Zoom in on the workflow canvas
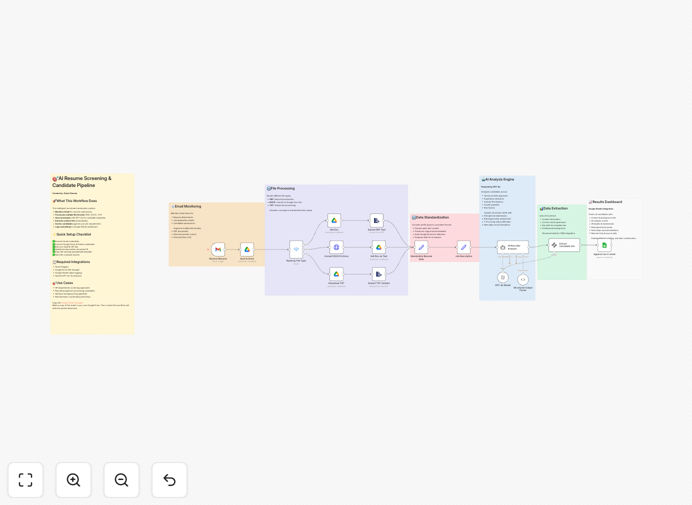 click(73, 480)
